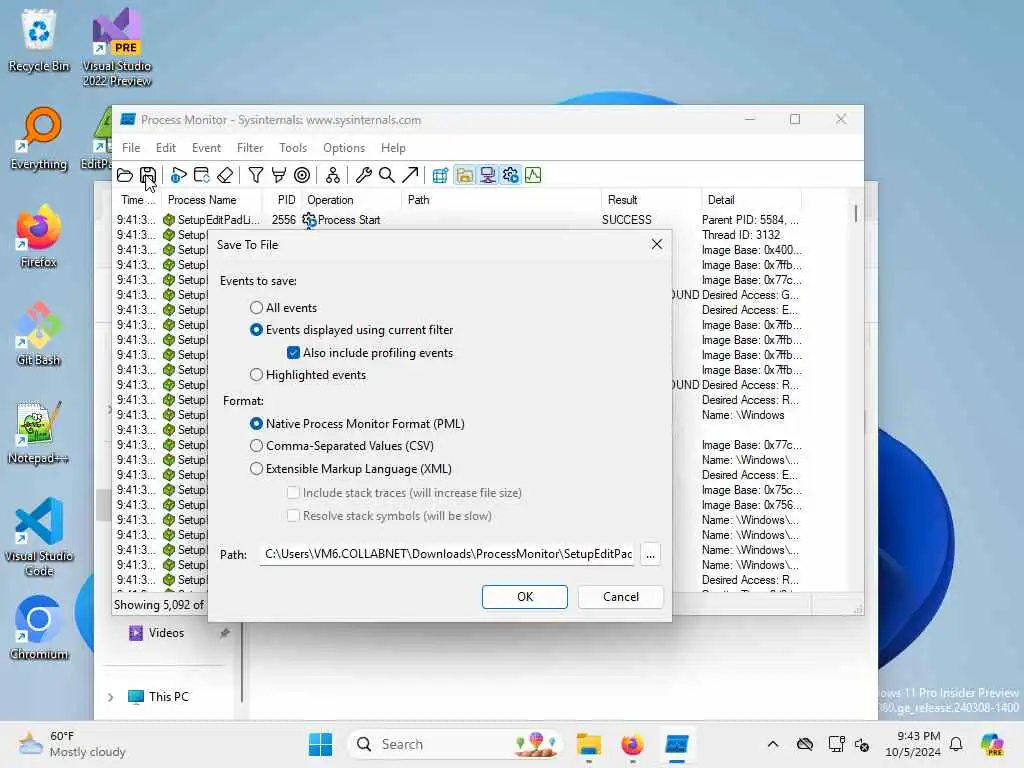Open the Edit menu

[x=166, y=148]
